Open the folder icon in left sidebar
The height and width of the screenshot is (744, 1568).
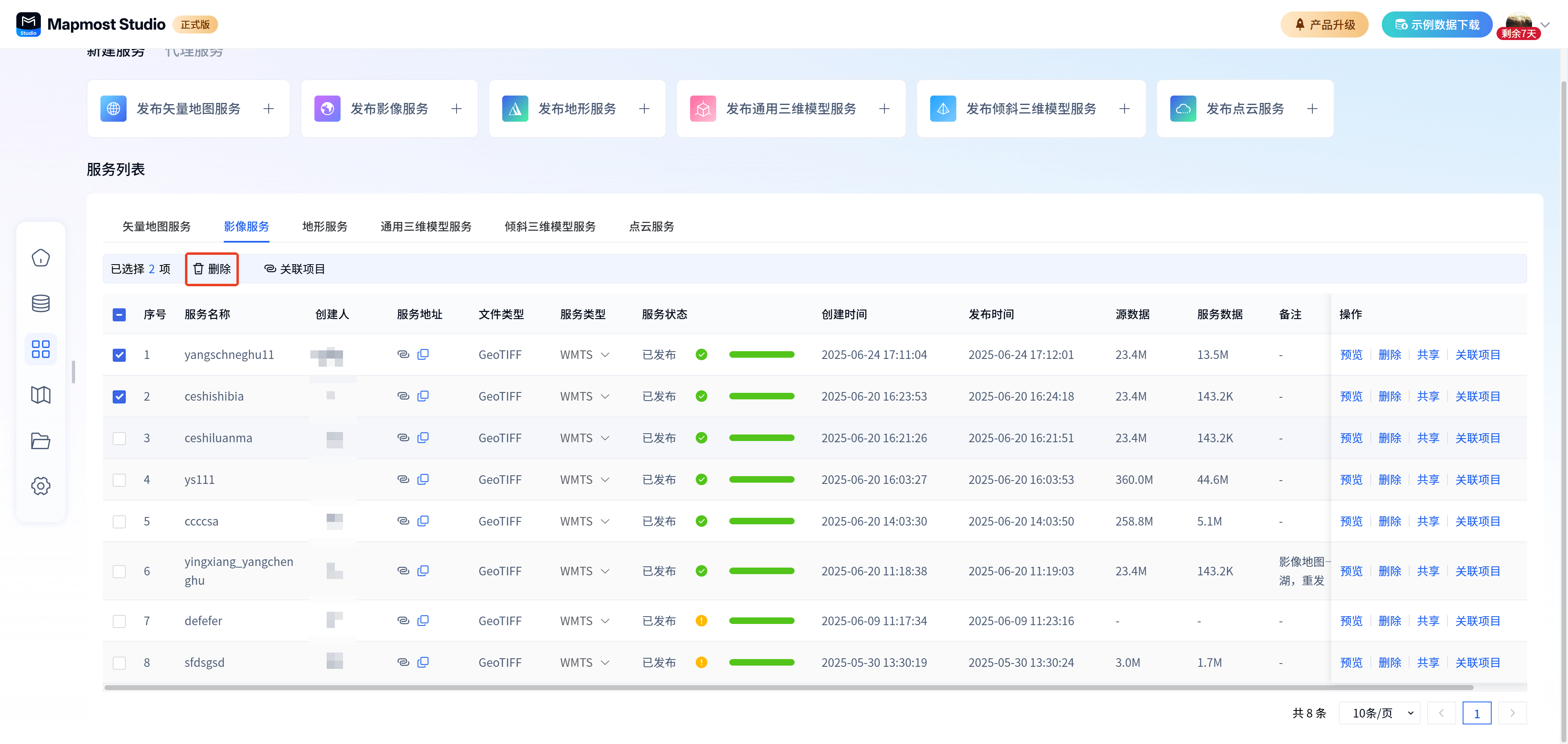click(x=41, y=441)
